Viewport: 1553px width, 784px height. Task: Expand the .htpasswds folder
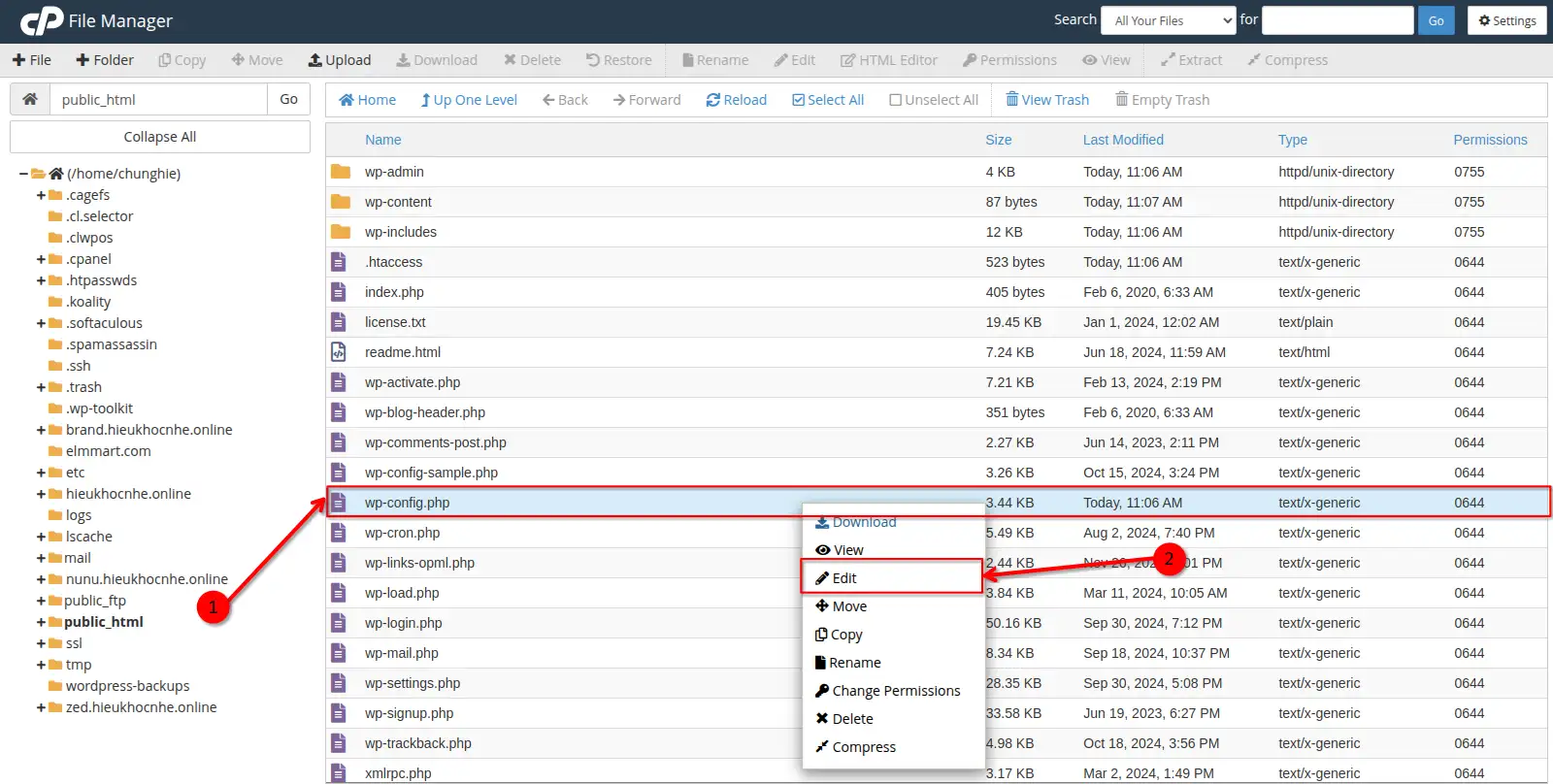[x=41, y=280]
